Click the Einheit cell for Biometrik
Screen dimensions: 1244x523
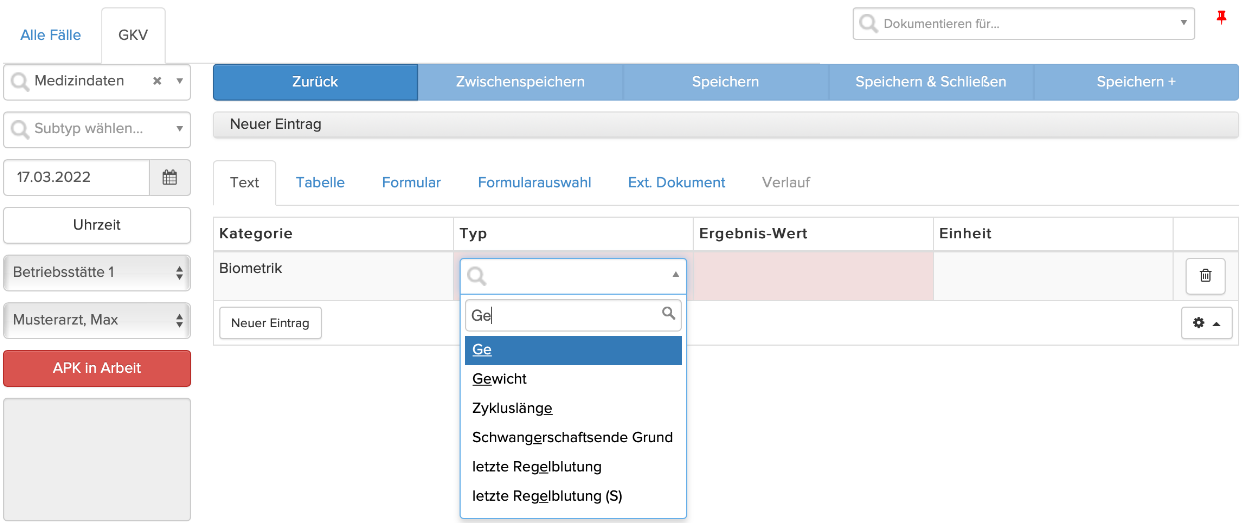click(1053, 276)
